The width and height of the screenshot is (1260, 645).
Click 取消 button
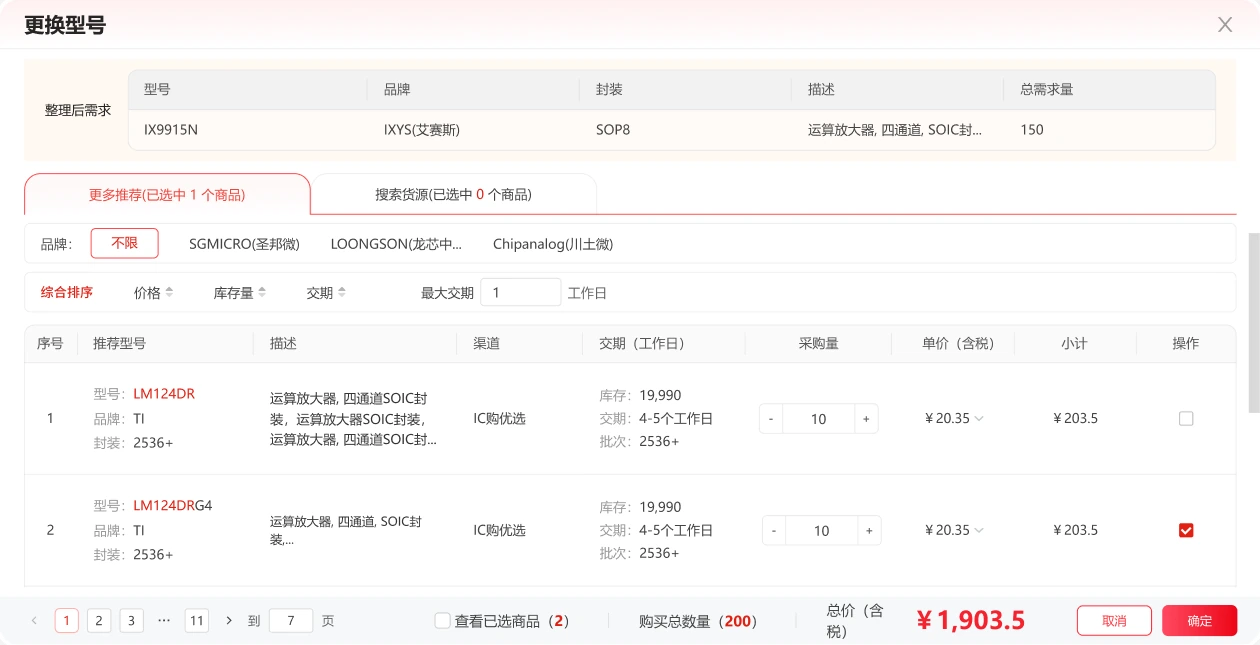[1114, 621]
